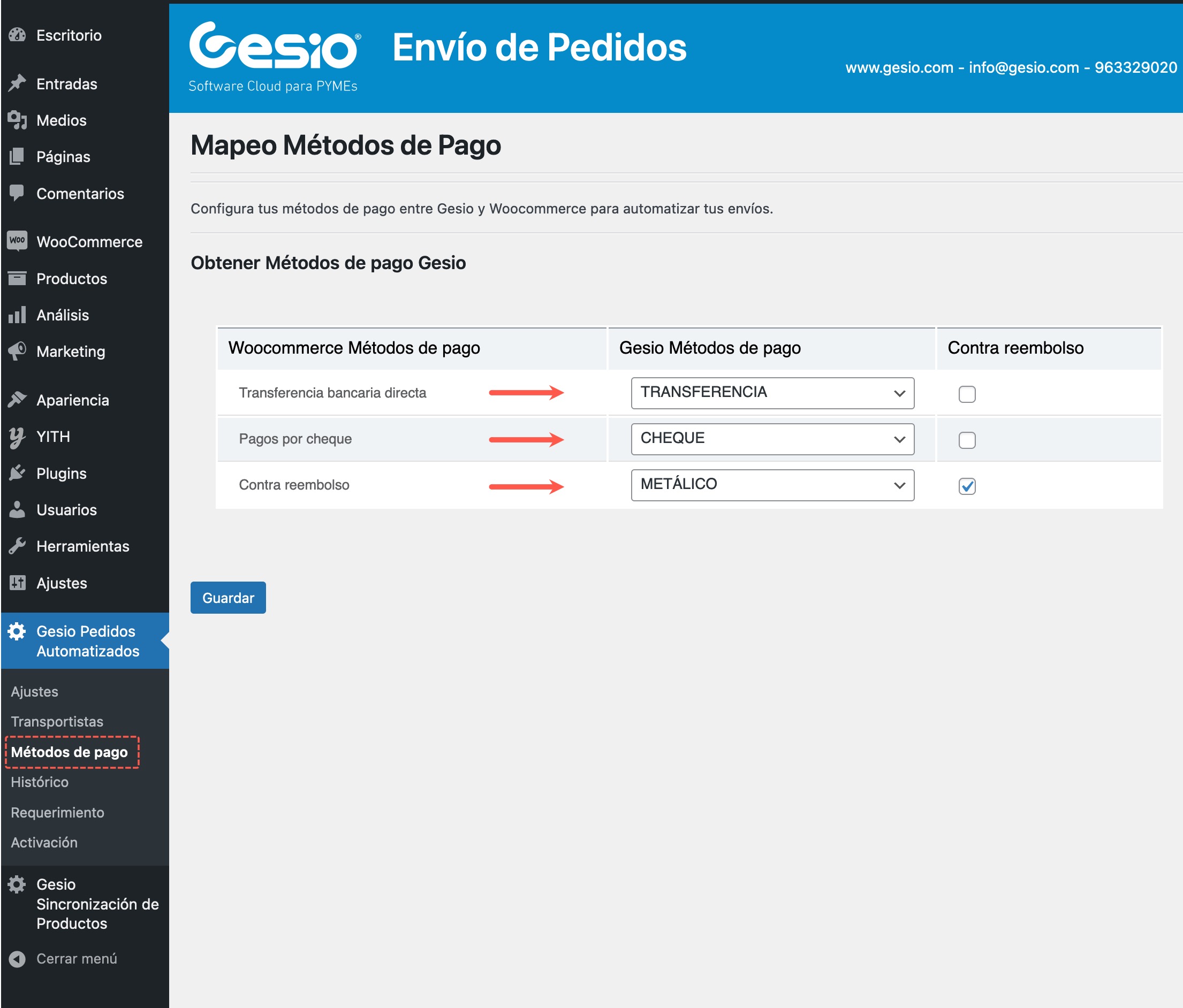The width and height of the screenshot is (1183, 1008).
Task: Click the Guardar button
Action: coord(228,598)
